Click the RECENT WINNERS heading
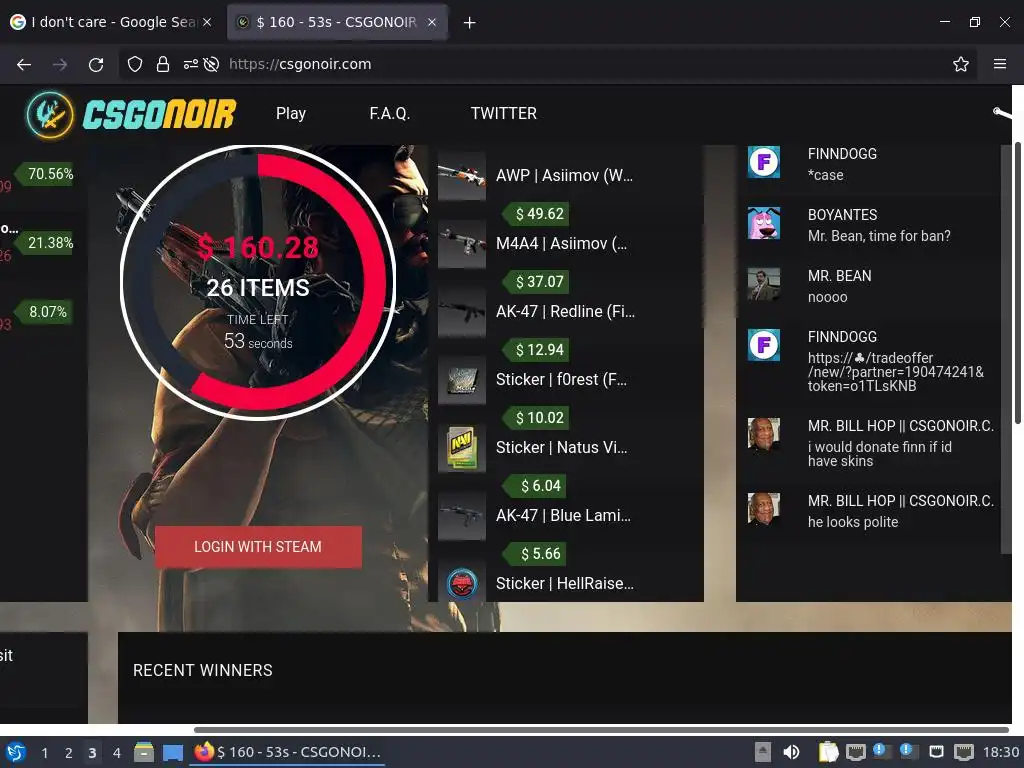This screenshot has height=768, width=1024. 202,671
